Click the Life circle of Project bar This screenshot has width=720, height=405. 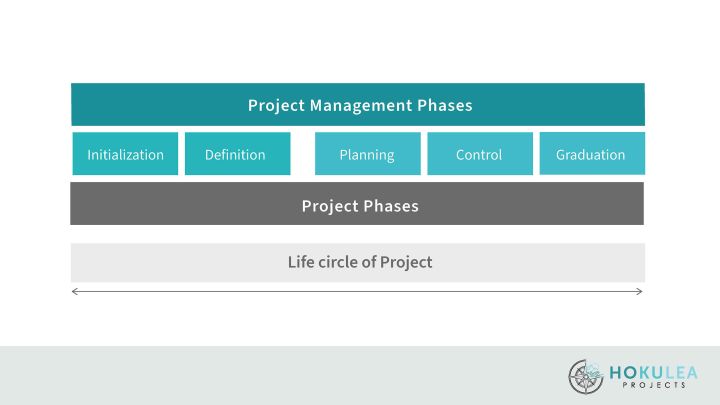click(358, 262)
